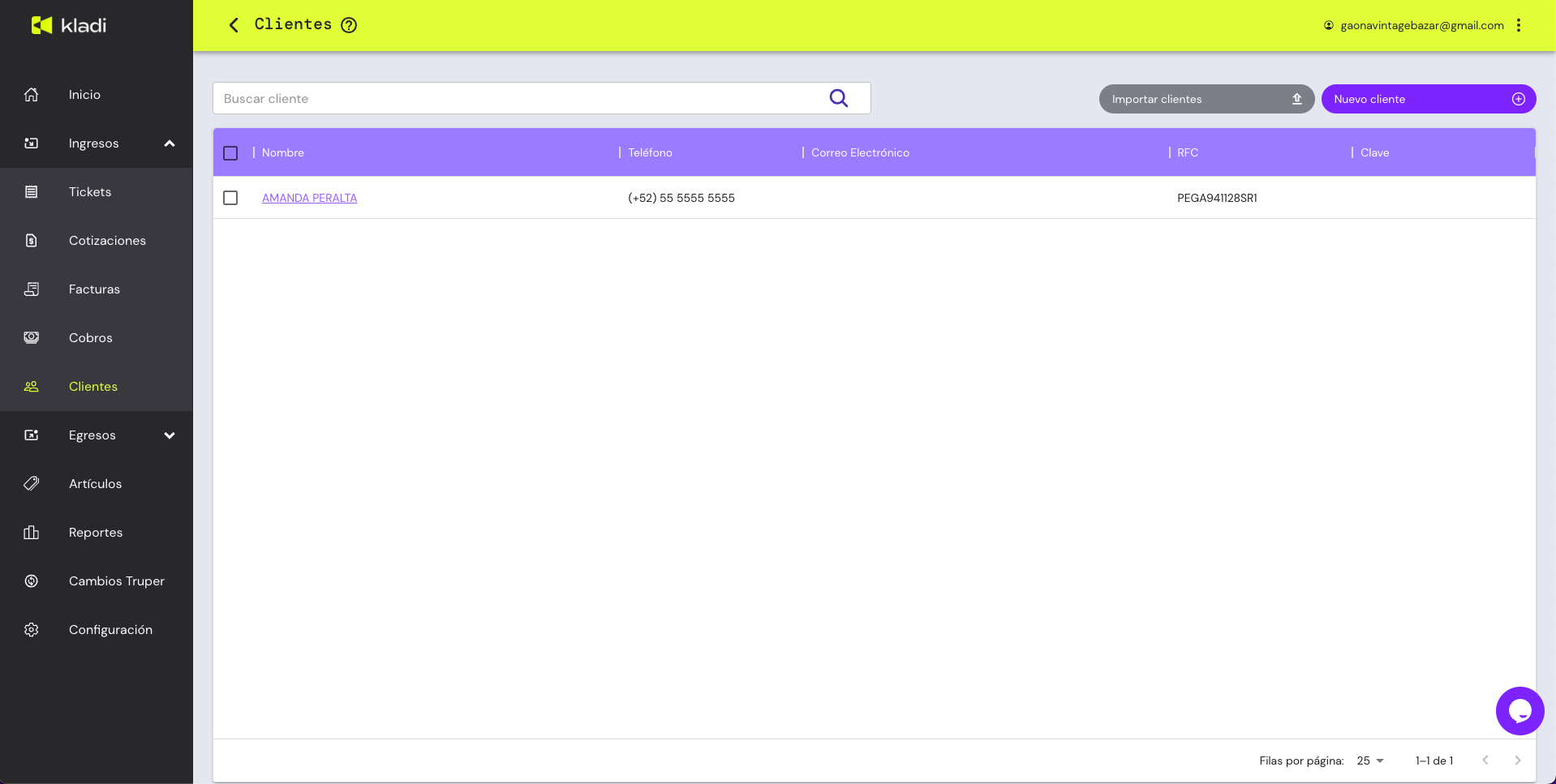
Task: Click the Kladi logo
Action: (x=69, y=25)
